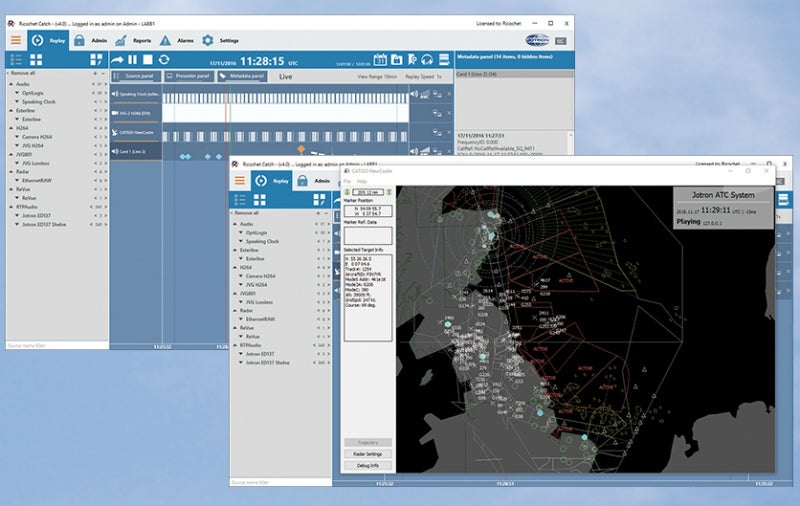Collapse the Audio source group
800x506 pixels.
pos(11,84)
